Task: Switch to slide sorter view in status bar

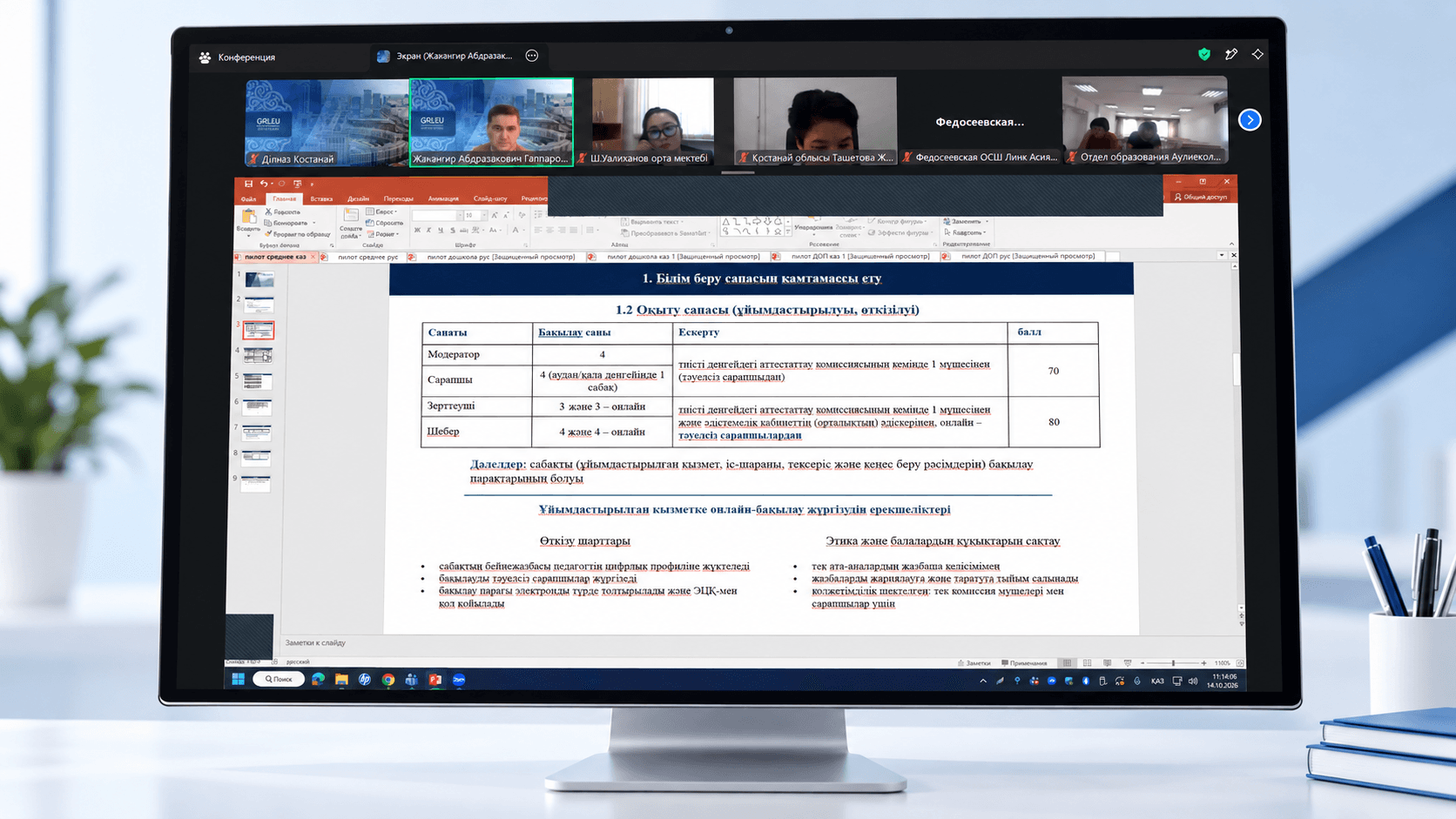Action: pyautogui.click(x=1087, y=663)
